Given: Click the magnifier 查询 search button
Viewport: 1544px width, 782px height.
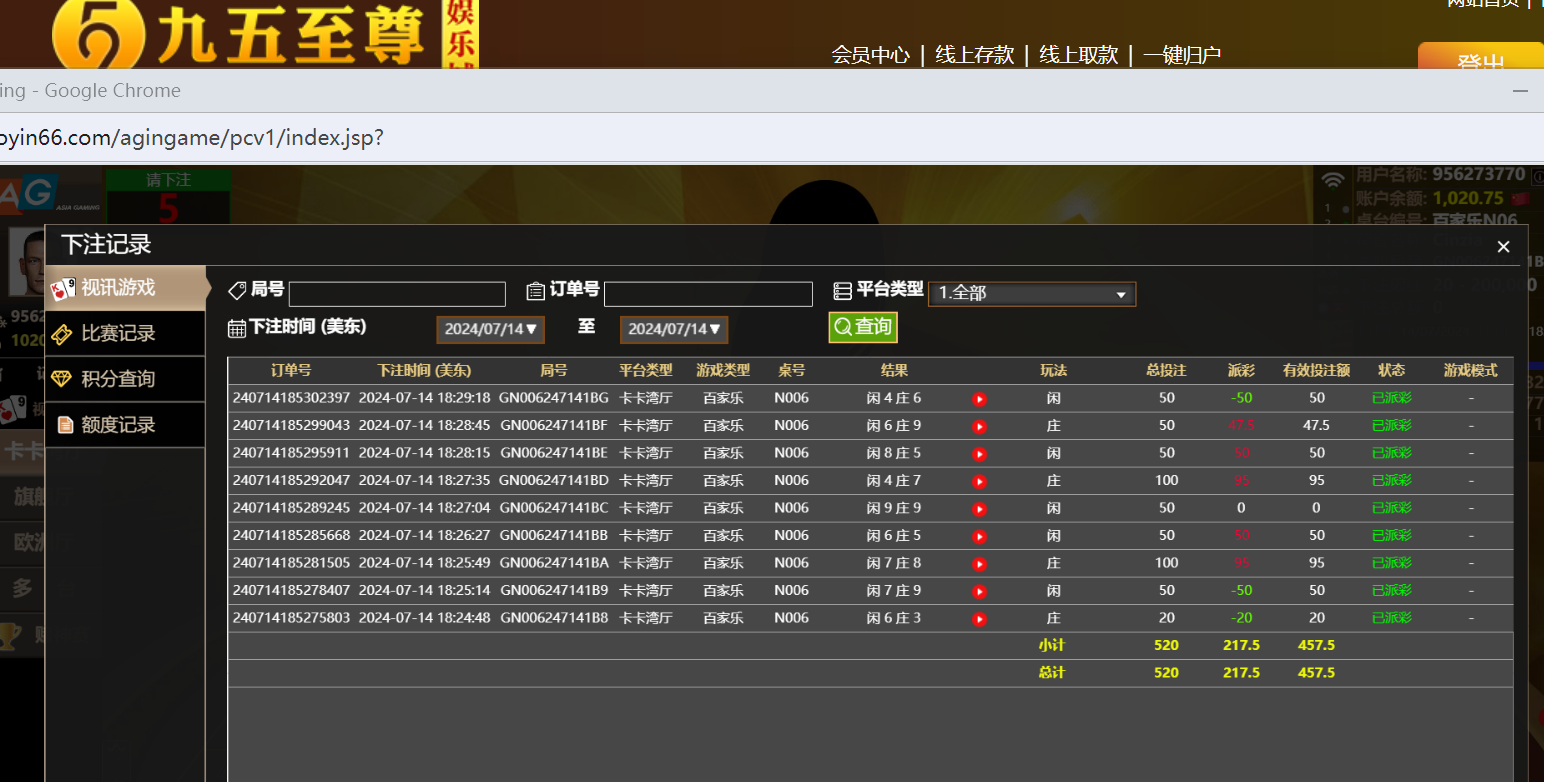Looking at the screenshot, I should 863,327.
